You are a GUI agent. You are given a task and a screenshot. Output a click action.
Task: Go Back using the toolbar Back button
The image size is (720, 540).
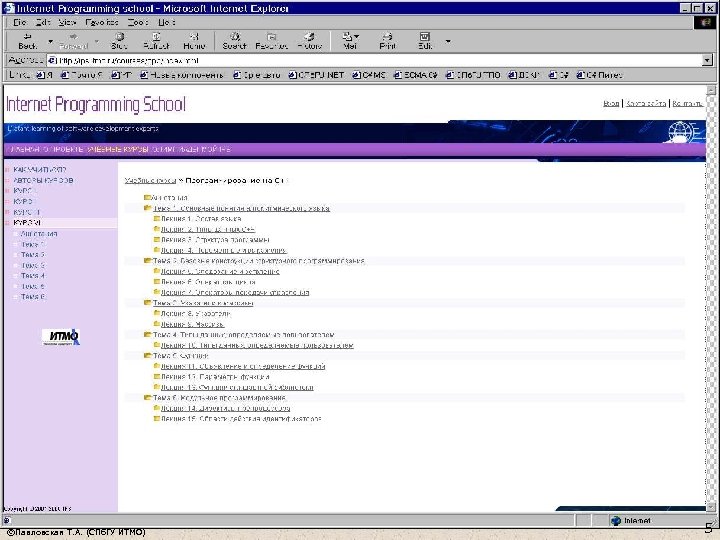(28, 41)
